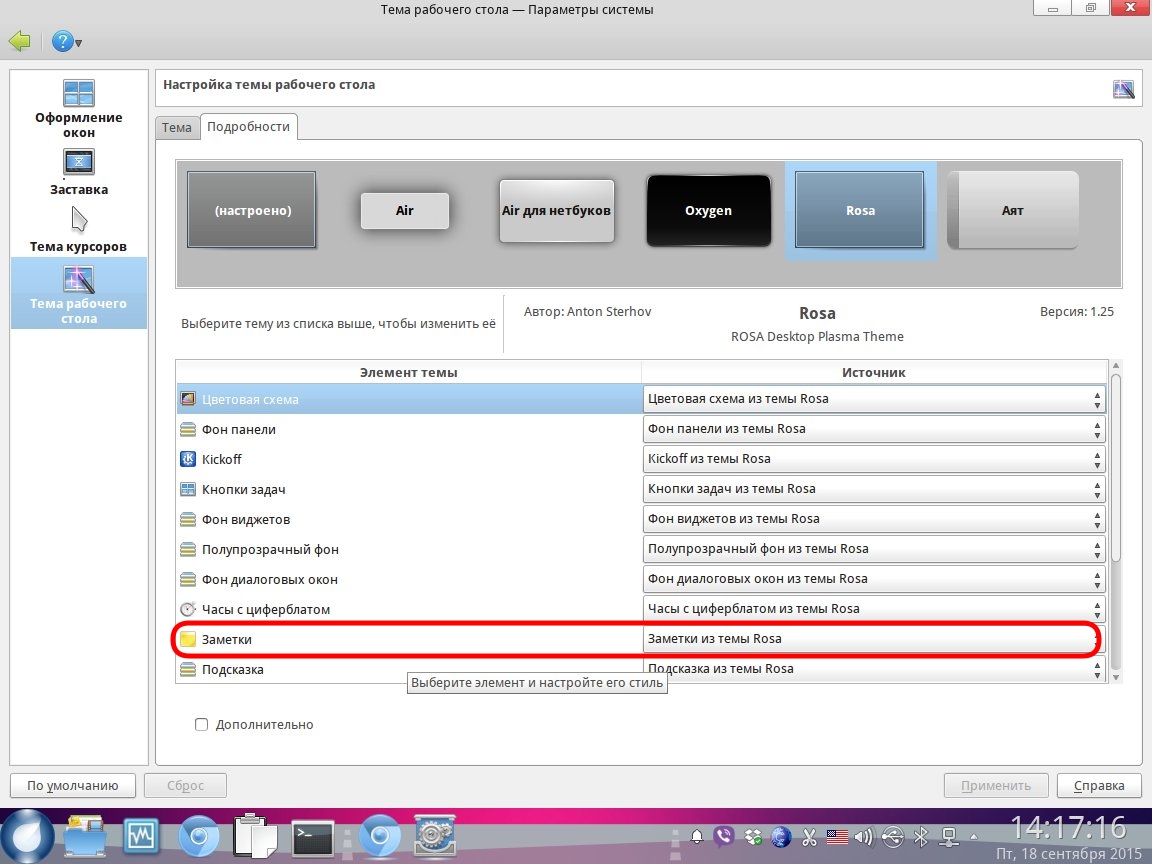Launch the system monitor taskbar icon
The image size is (1152, 864).
click(140, 835)
